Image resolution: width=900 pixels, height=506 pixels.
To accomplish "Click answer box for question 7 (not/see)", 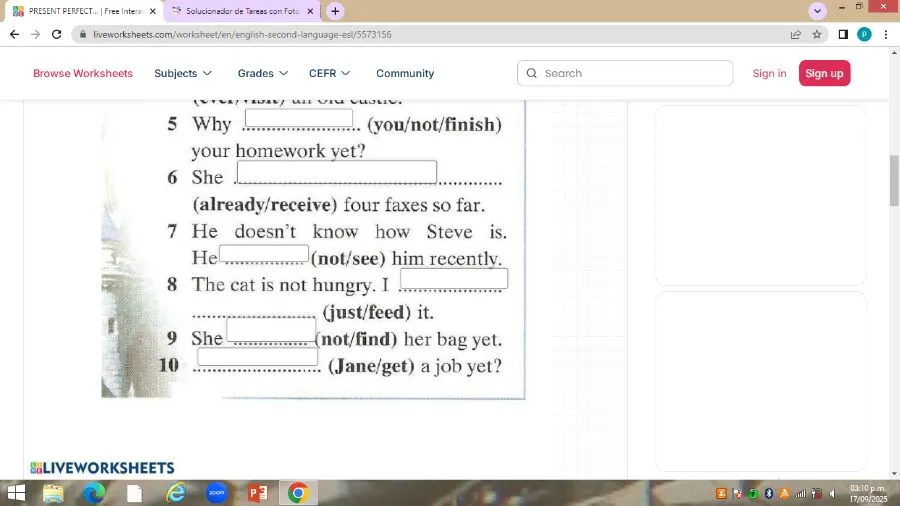I will tap(264, 253).
